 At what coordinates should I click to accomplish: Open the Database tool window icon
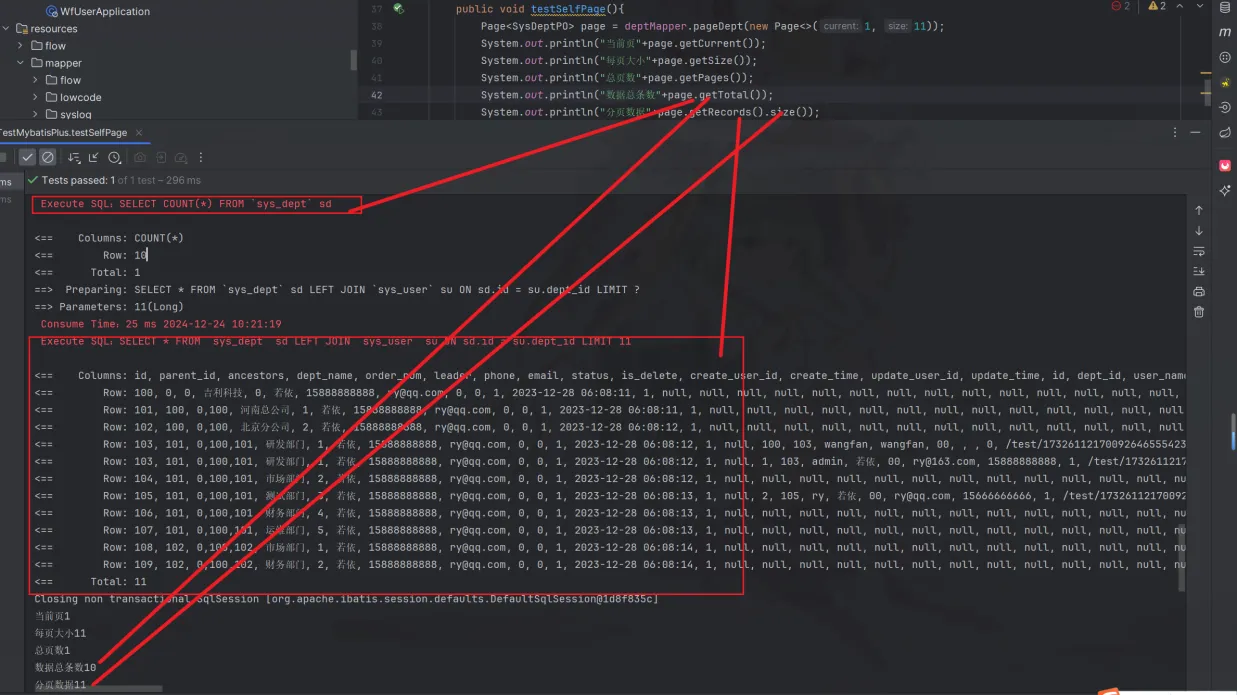click(1225, 8)
